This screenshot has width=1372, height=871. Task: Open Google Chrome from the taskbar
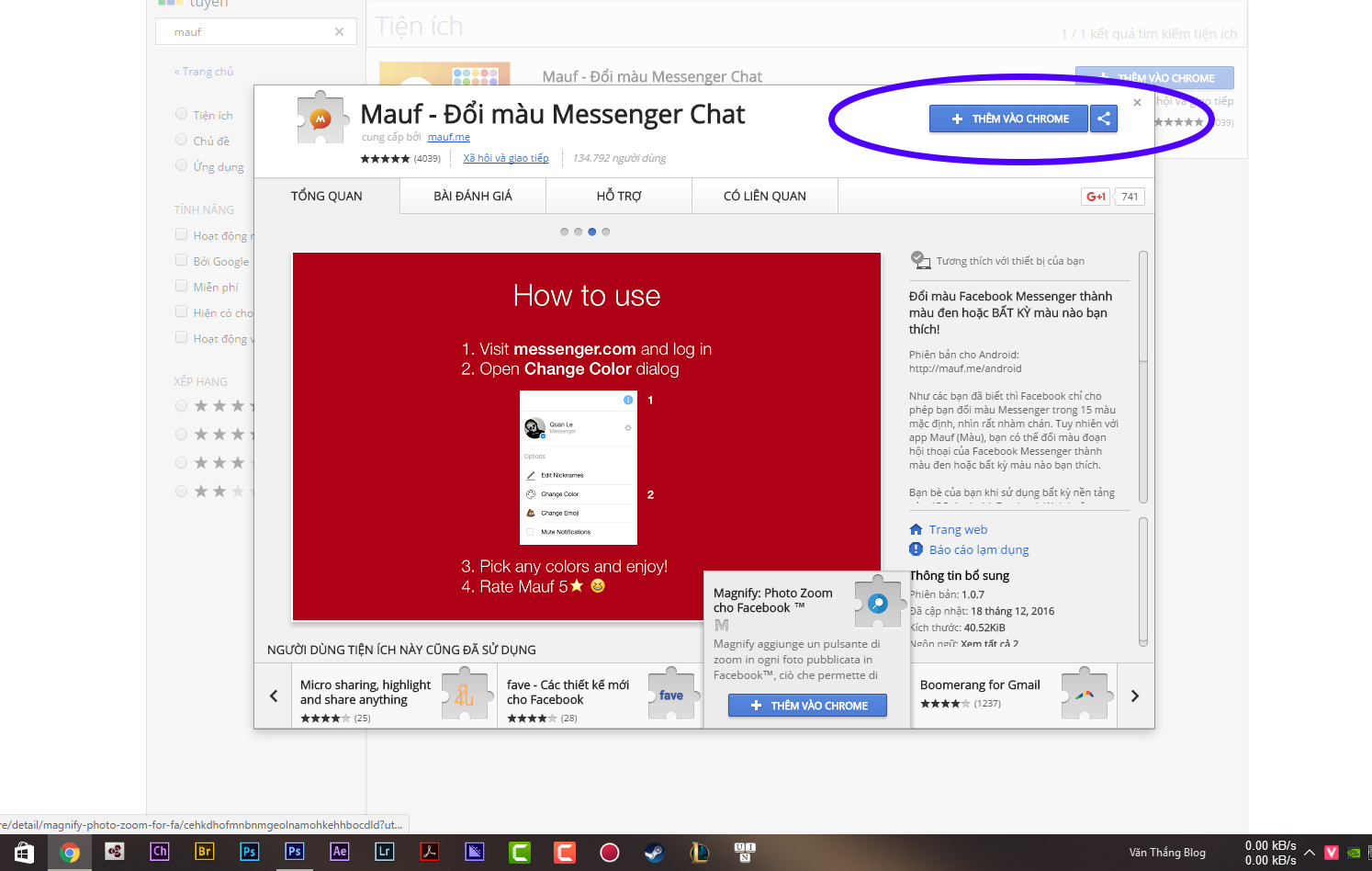coord(70,853)
